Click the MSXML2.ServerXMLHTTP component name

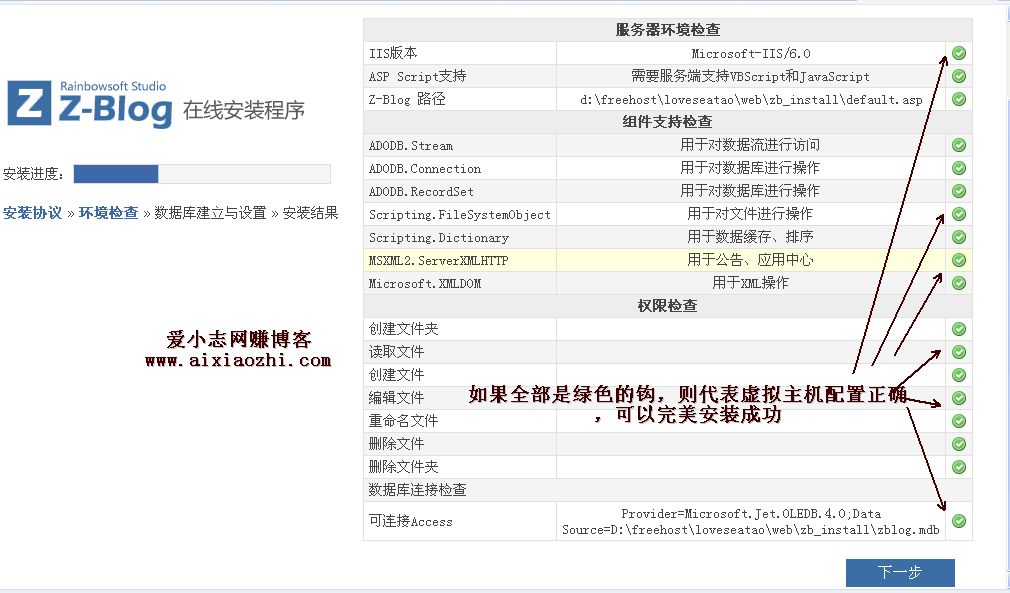click(x=439, y=261)
